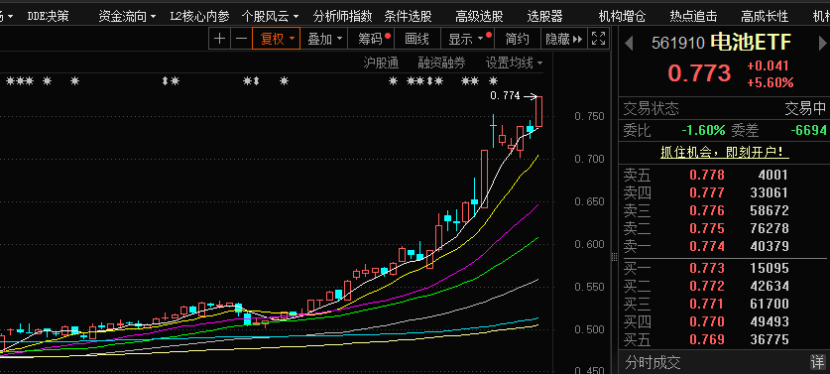This screenshot has width=830, height=374.
Task: Click 机构增仓 menu item
Action: tap(622, 16)
